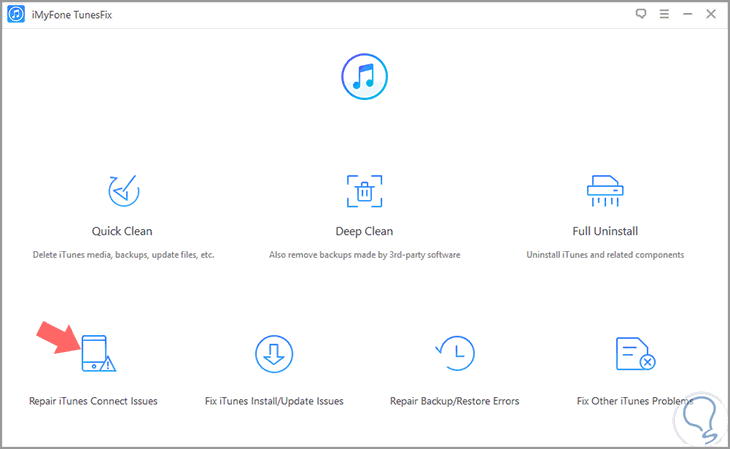Click the Quick Clean label
730x449 pixels.
[x=122, y=231]
